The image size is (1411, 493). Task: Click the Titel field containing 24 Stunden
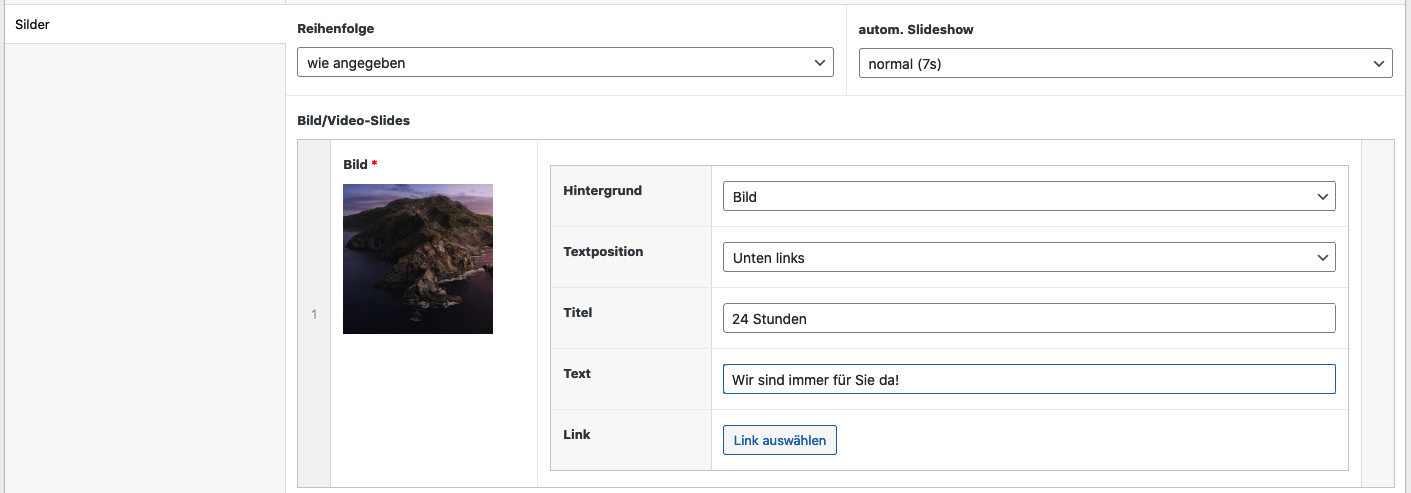point(1028,319)
